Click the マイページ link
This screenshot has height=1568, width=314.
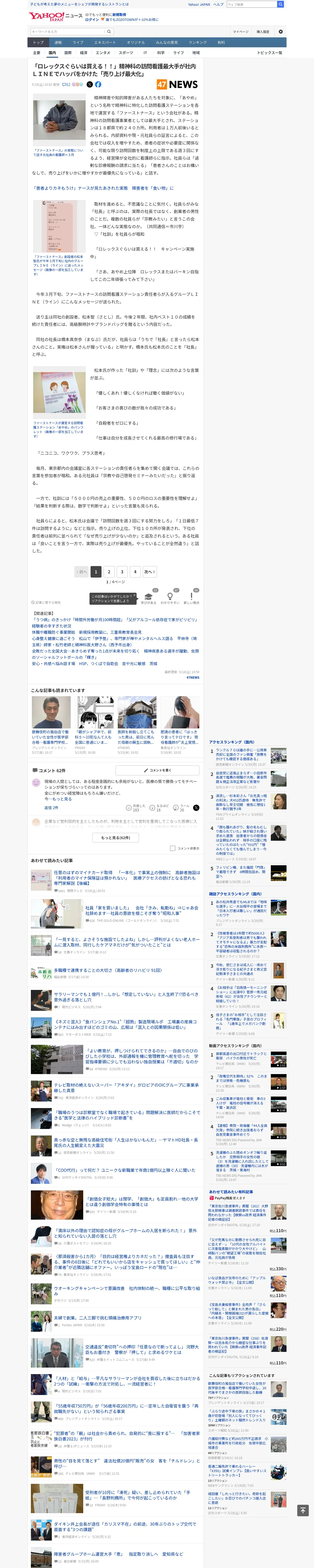click(240, 32)
